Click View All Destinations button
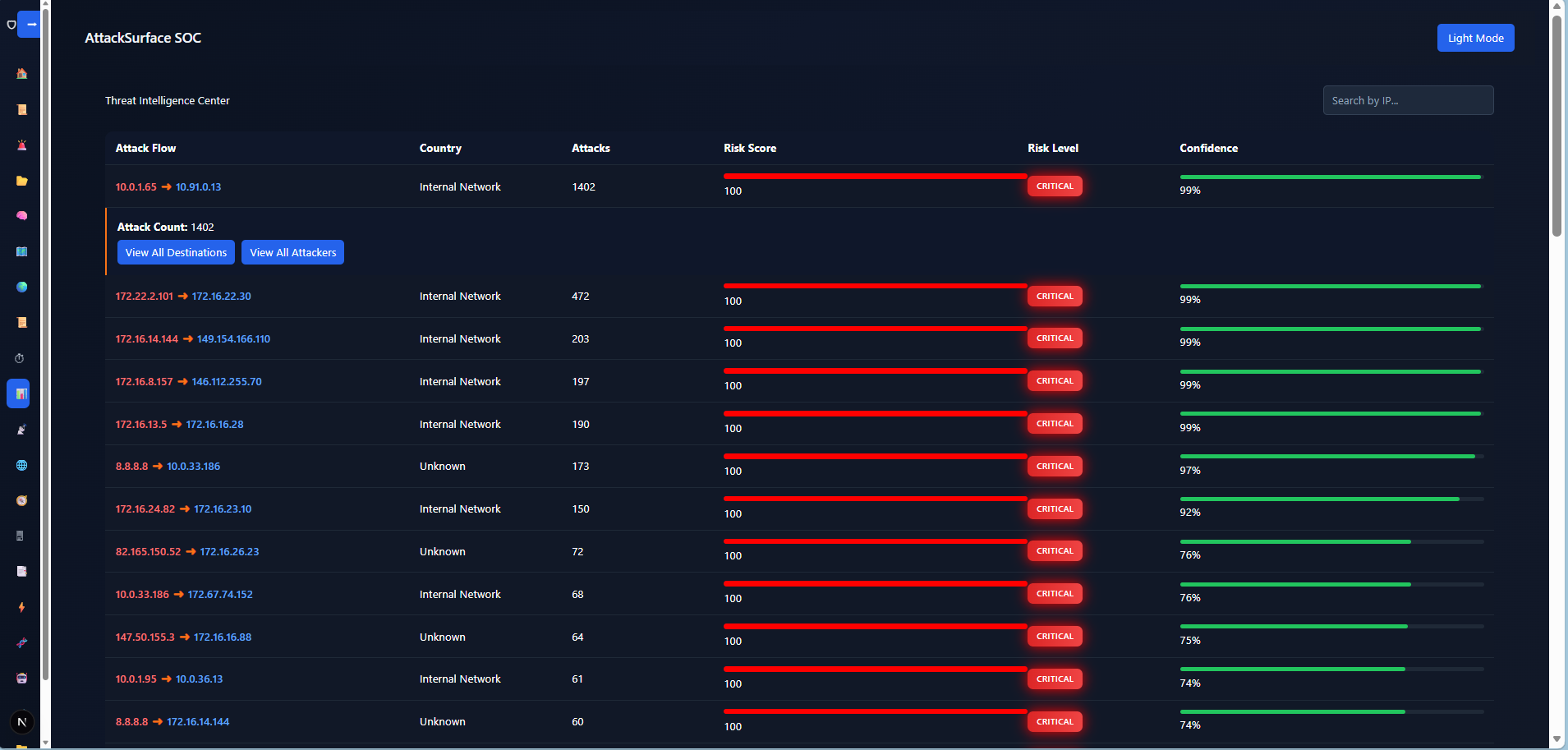 (x=176, y=252)
